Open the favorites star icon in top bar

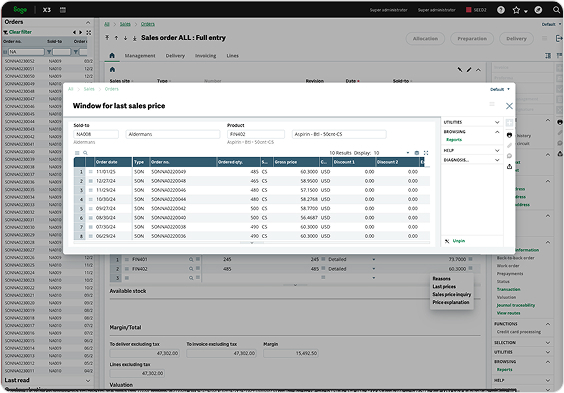coord(516,10)
